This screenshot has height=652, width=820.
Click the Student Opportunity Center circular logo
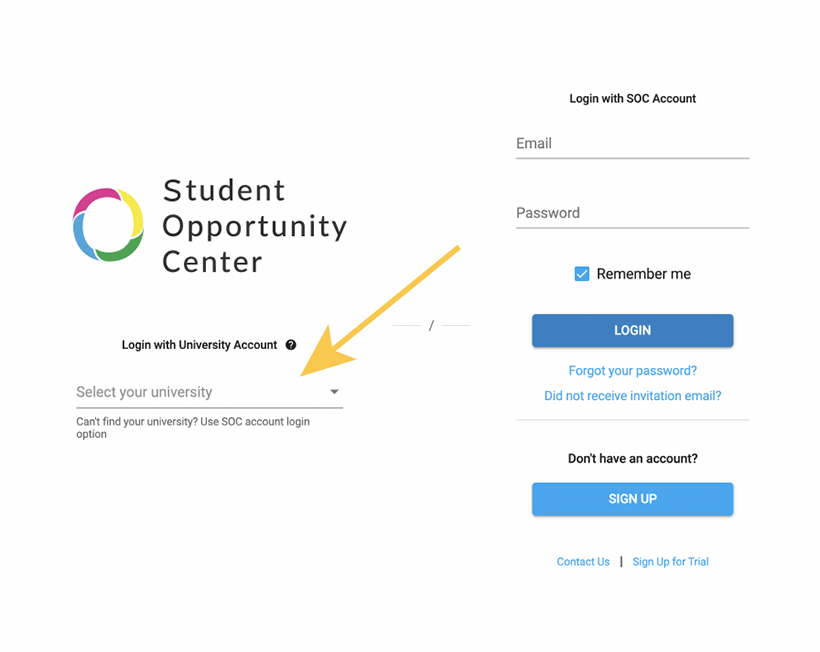pos(108,224)
